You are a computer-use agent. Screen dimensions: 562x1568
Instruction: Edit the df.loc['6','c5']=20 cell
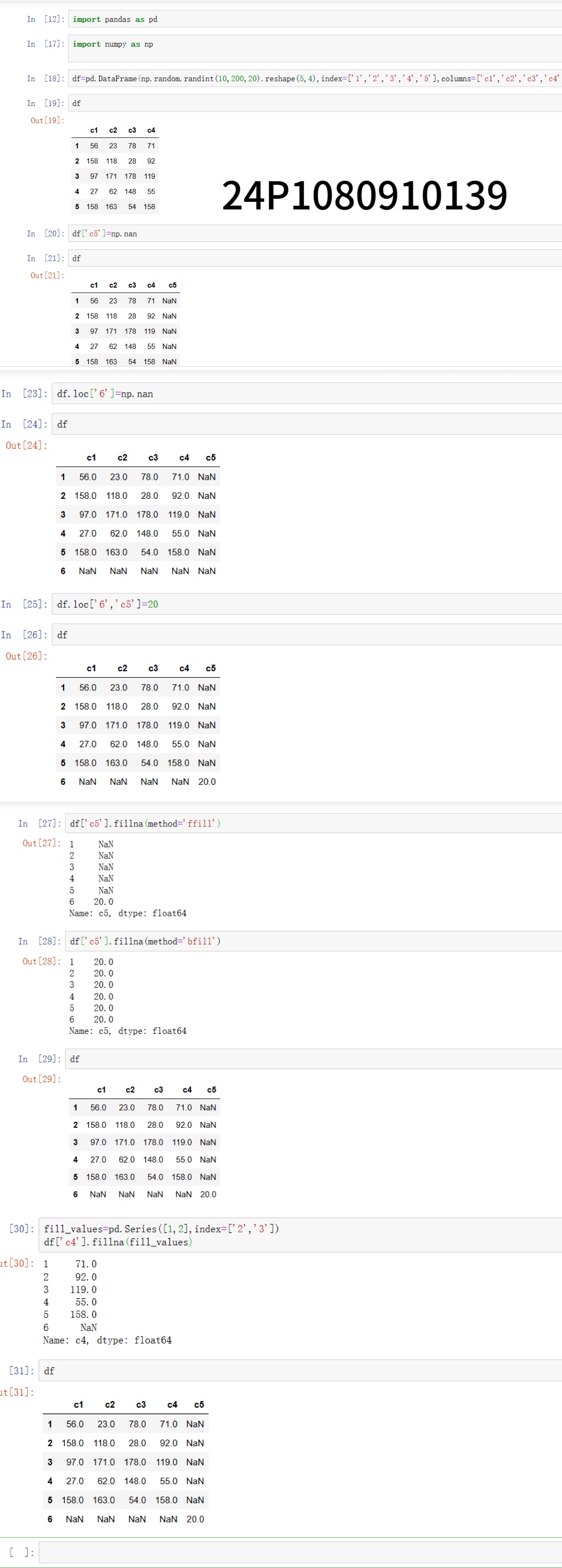(307, 604)
